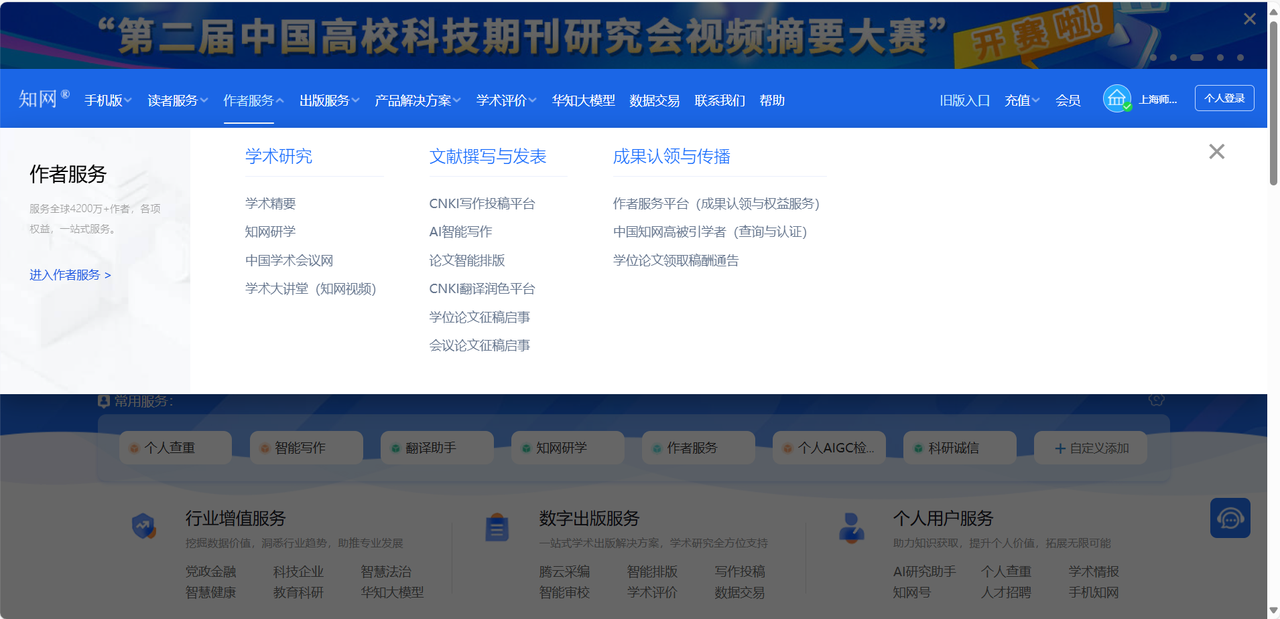The width and height of the screenshot is (1280, 619).
Task: Click the 个人登录 button
Action: (1225, 98)
